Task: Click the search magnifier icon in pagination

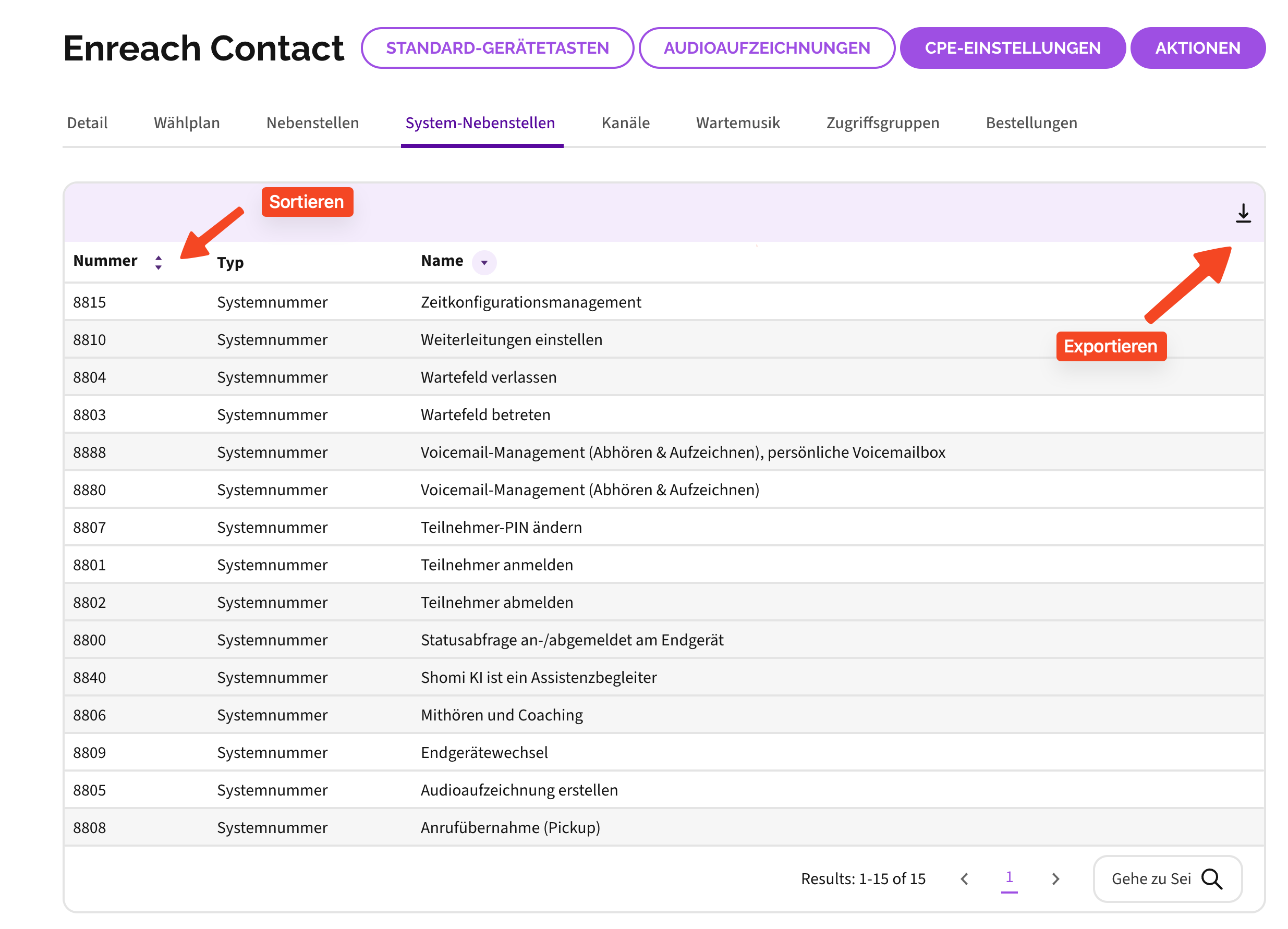Action: coord(1211,878)
